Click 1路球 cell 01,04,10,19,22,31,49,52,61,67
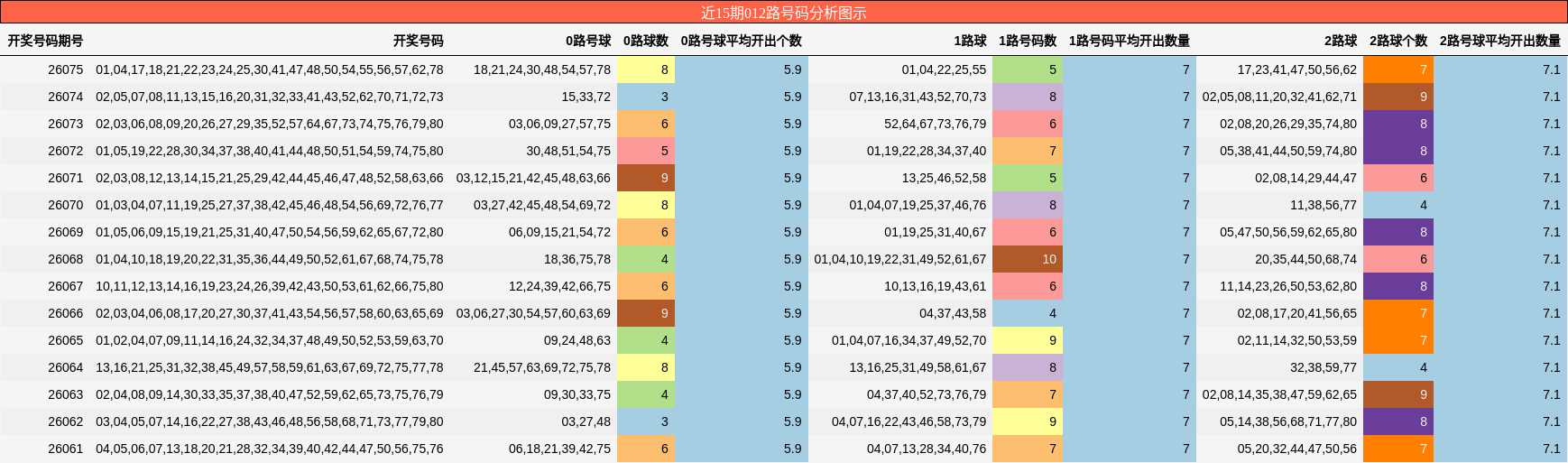The height and width of the screenshot is (463, 1568). [900, 259]
